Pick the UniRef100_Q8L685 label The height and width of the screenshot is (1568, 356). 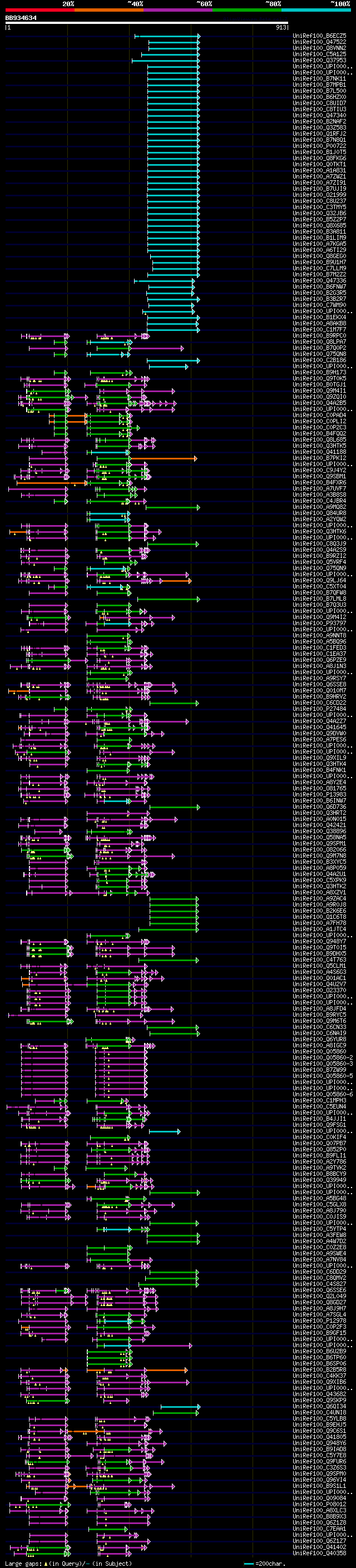[319, 439]
